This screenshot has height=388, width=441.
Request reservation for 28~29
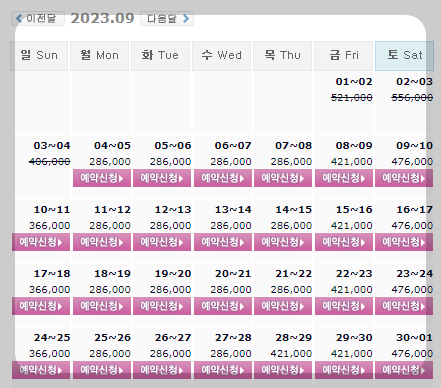pyautogui.click(x=283, y=370)
